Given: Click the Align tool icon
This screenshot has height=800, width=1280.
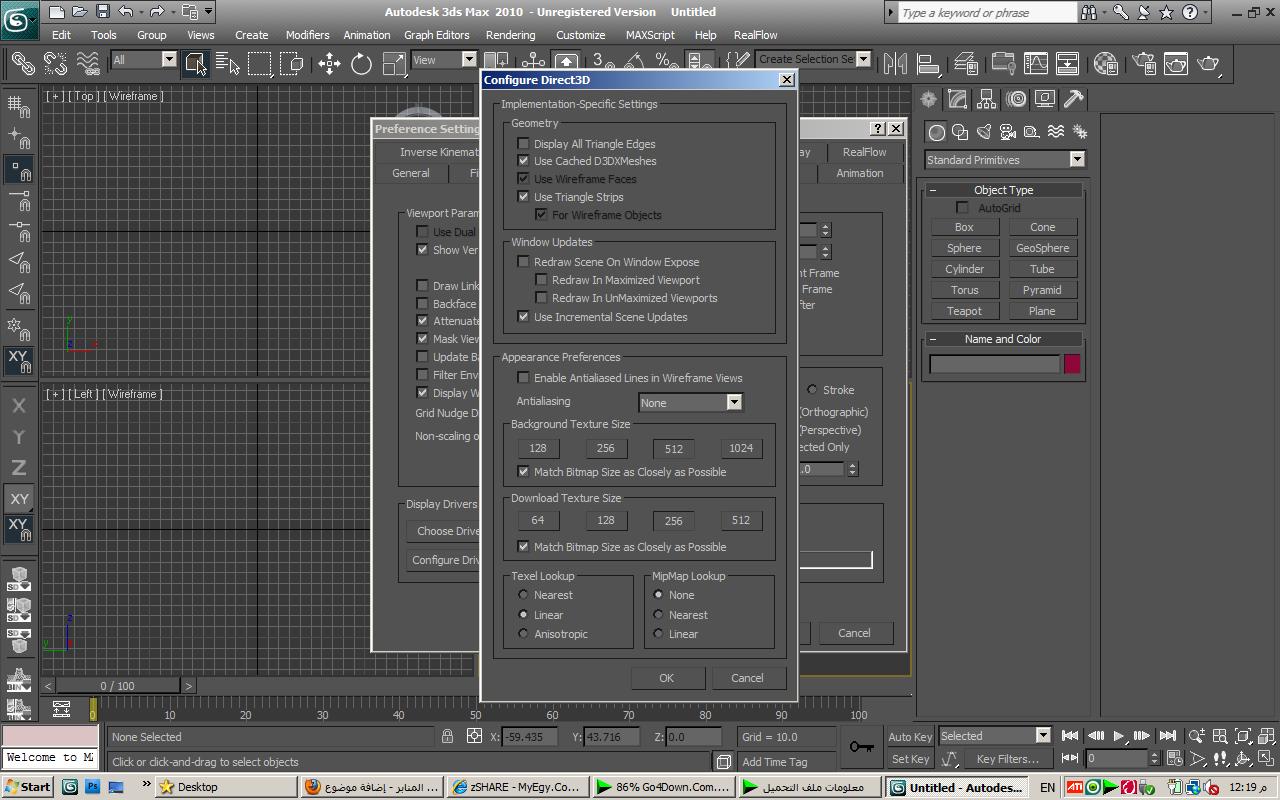Looking at the screenshot, I should pos(928,63).
